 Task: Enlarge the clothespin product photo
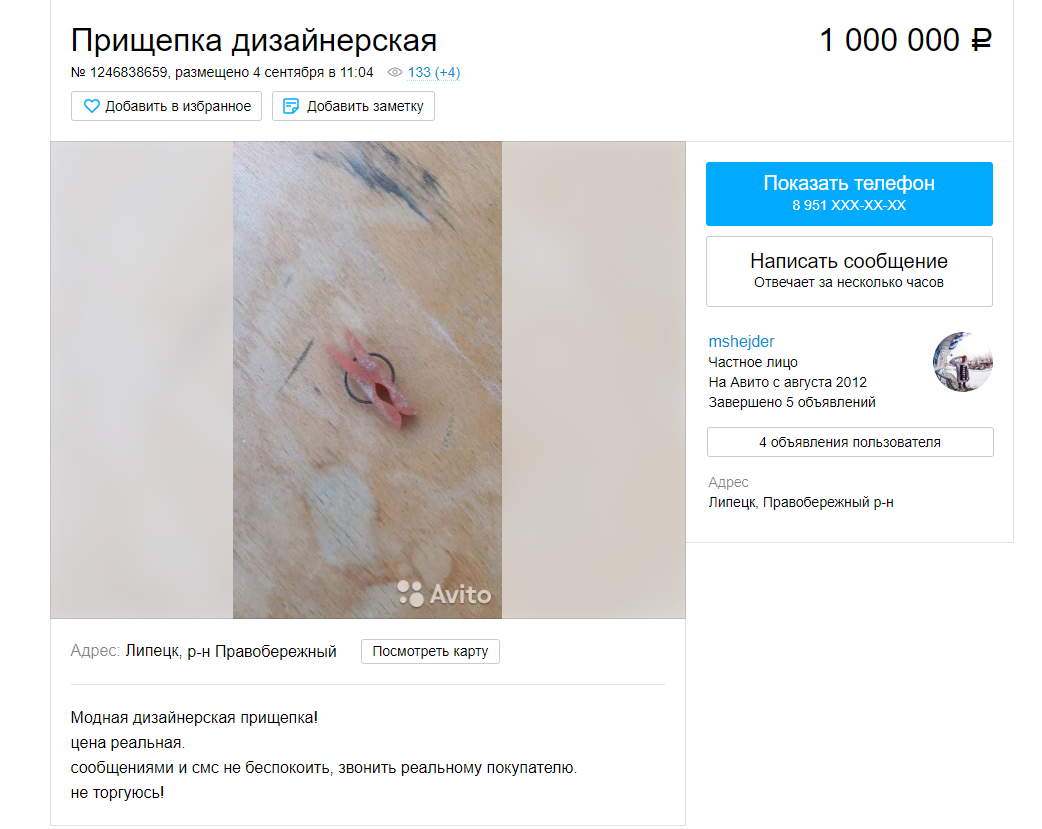(367, 380)
